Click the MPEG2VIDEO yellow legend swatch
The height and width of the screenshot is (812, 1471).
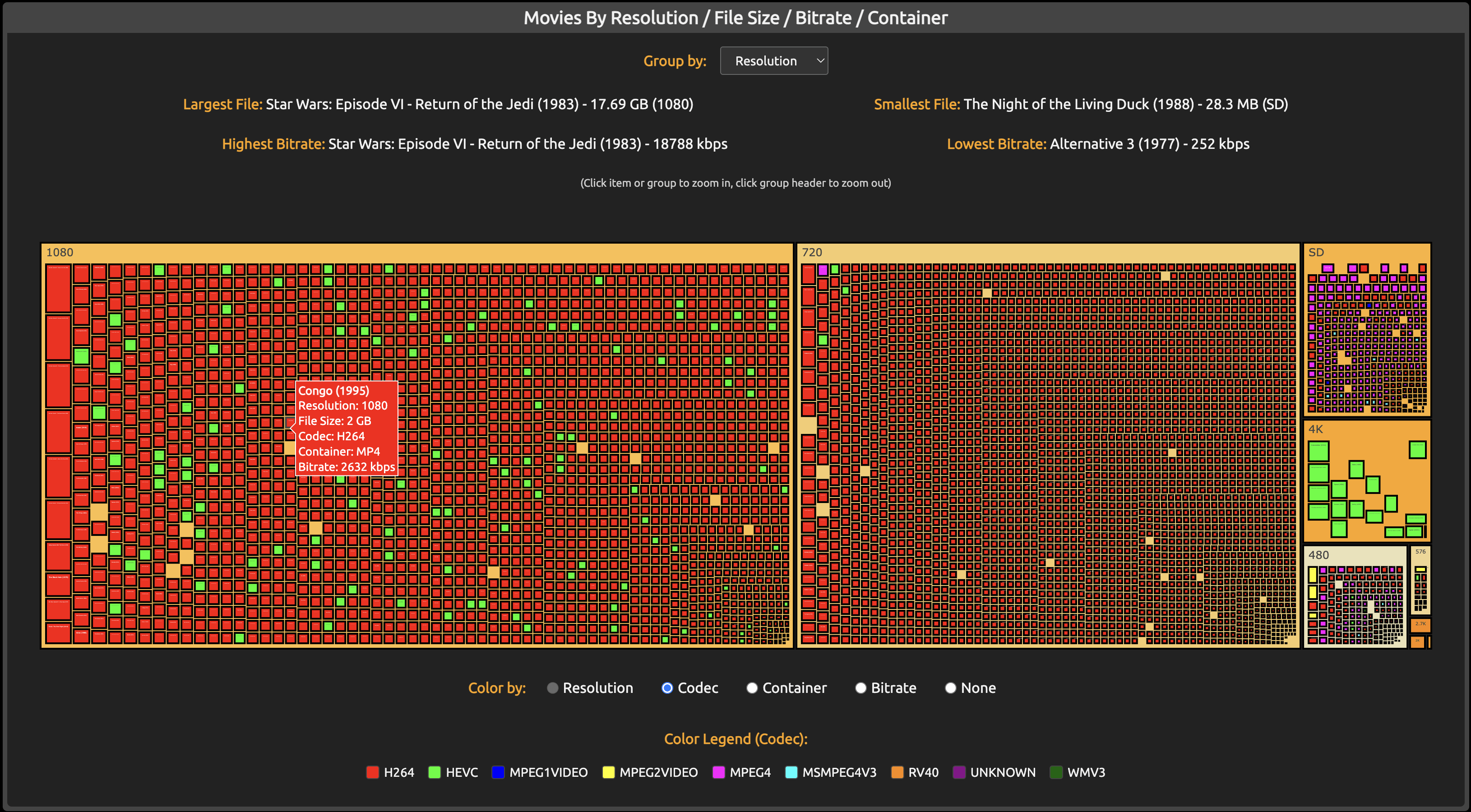point(609,773)
